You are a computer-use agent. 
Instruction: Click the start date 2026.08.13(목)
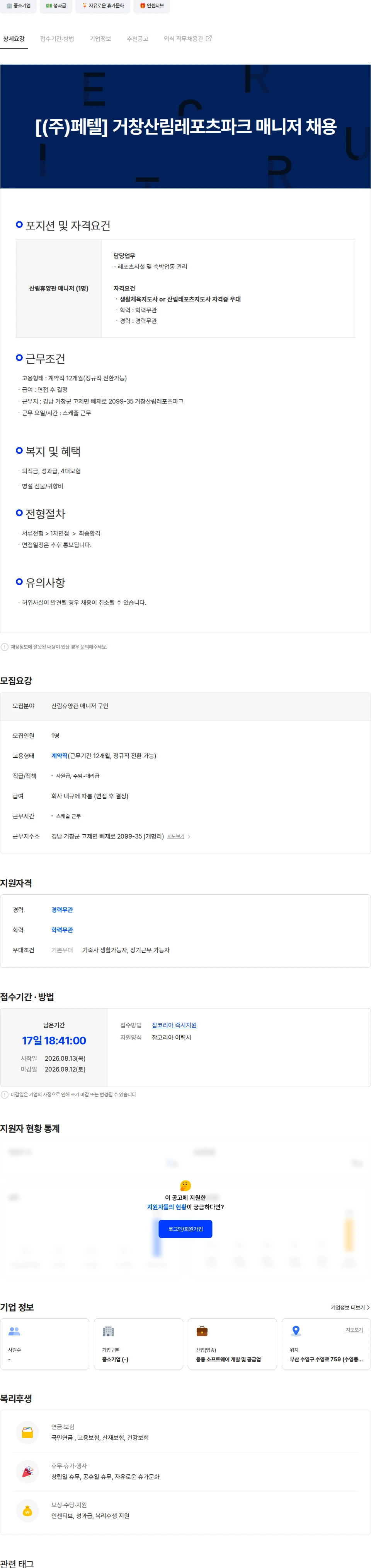point(65,1058)
